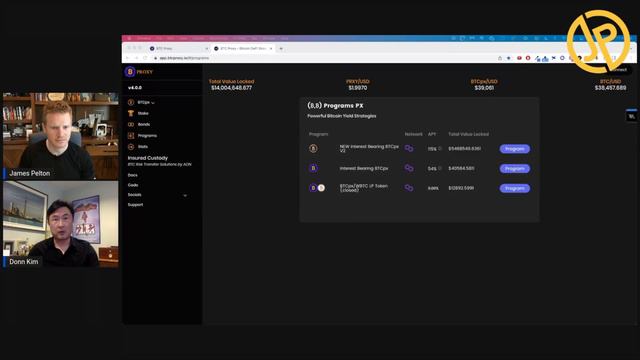Click the BTC Proxy logo in the sidebar

pyautogui.click(x=139, y=72)
